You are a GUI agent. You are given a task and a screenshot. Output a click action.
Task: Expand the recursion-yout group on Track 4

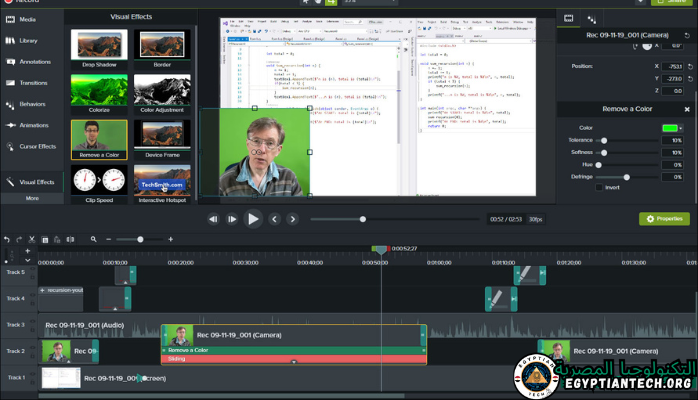(x=42, y=291)
